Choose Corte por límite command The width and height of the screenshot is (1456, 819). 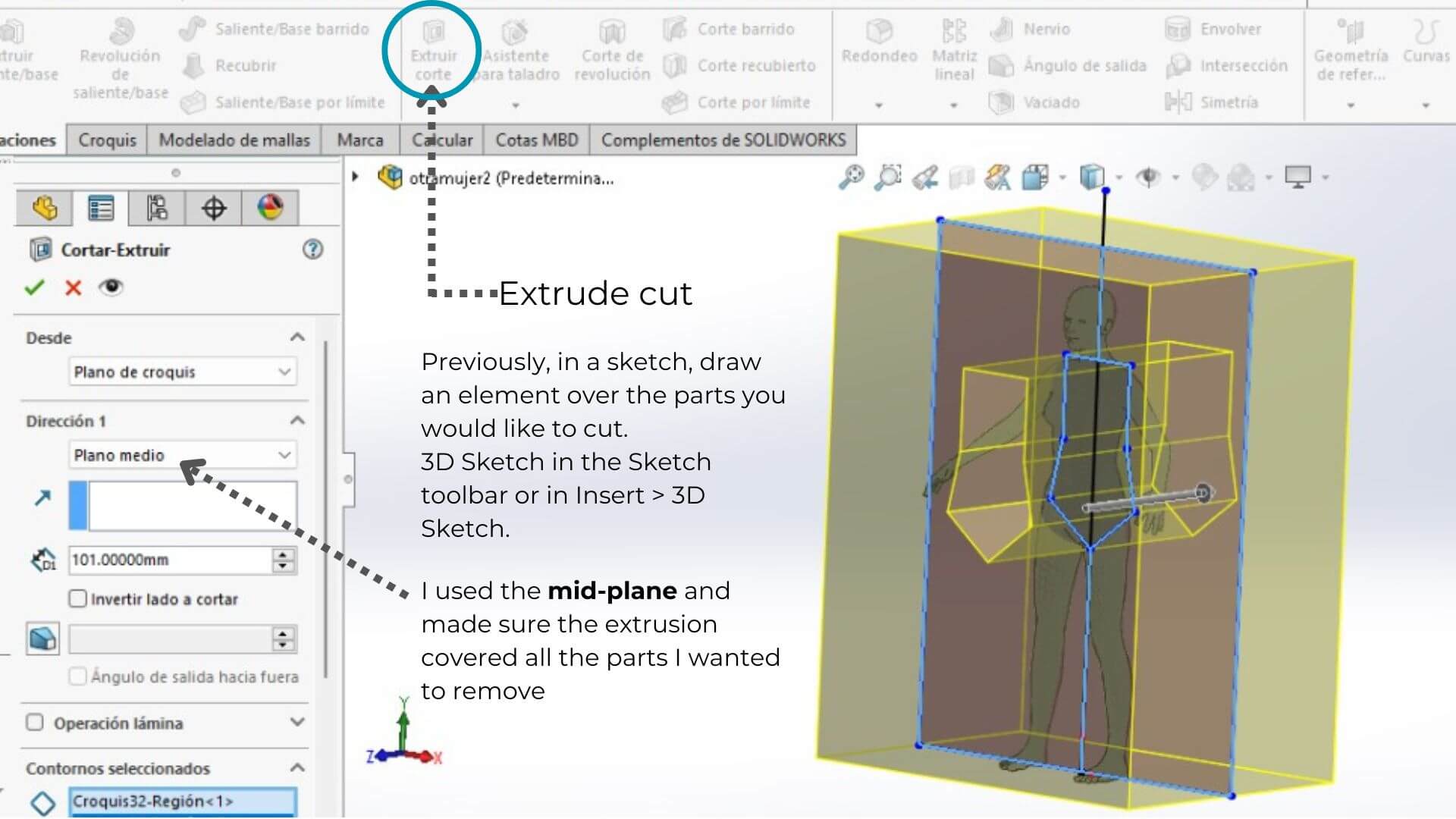click(x=736, y=102)
